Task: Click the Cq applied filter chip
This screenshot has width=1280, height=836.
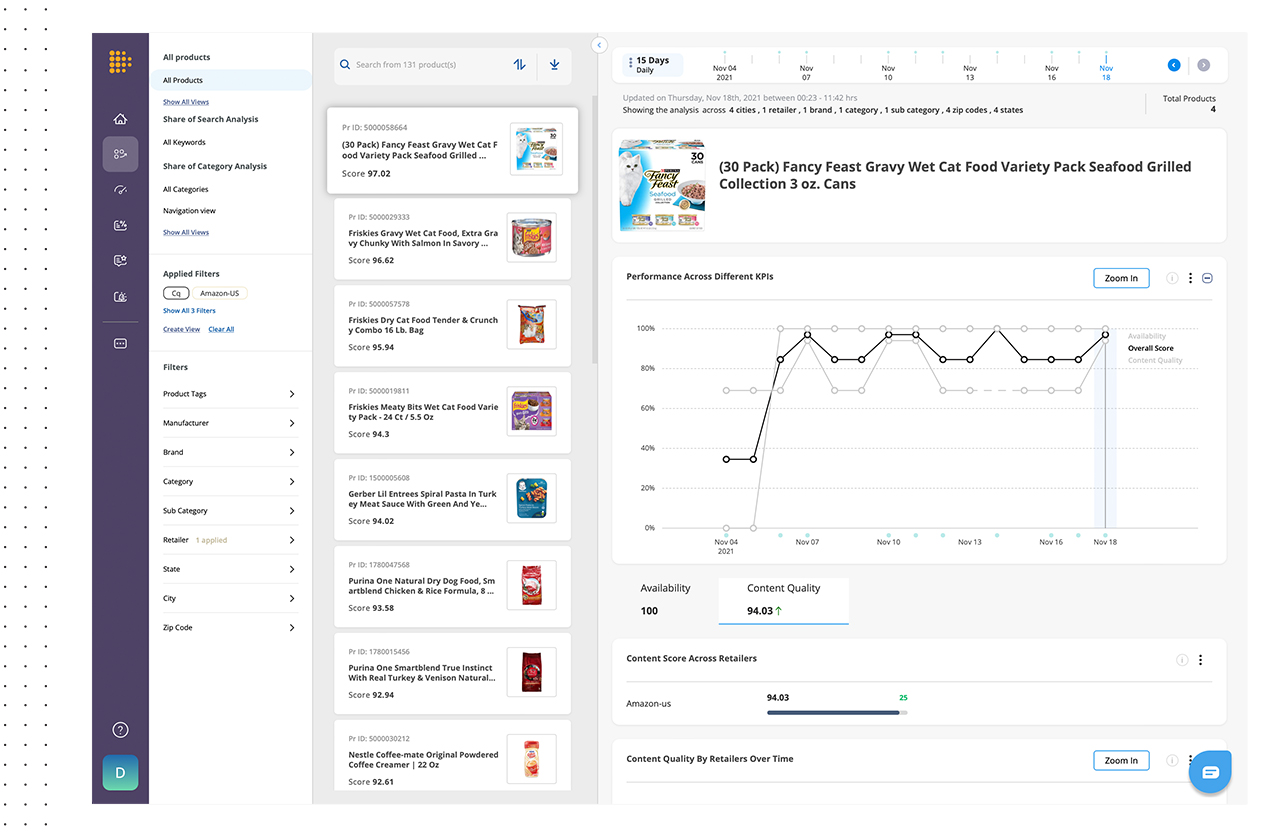Action: pos(176,293)
